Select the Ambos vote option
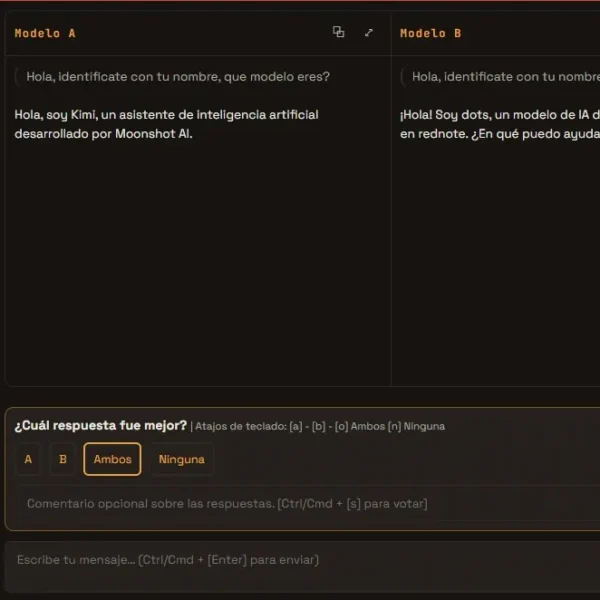The width and height of the screenshot is (600, 600). 112,459
